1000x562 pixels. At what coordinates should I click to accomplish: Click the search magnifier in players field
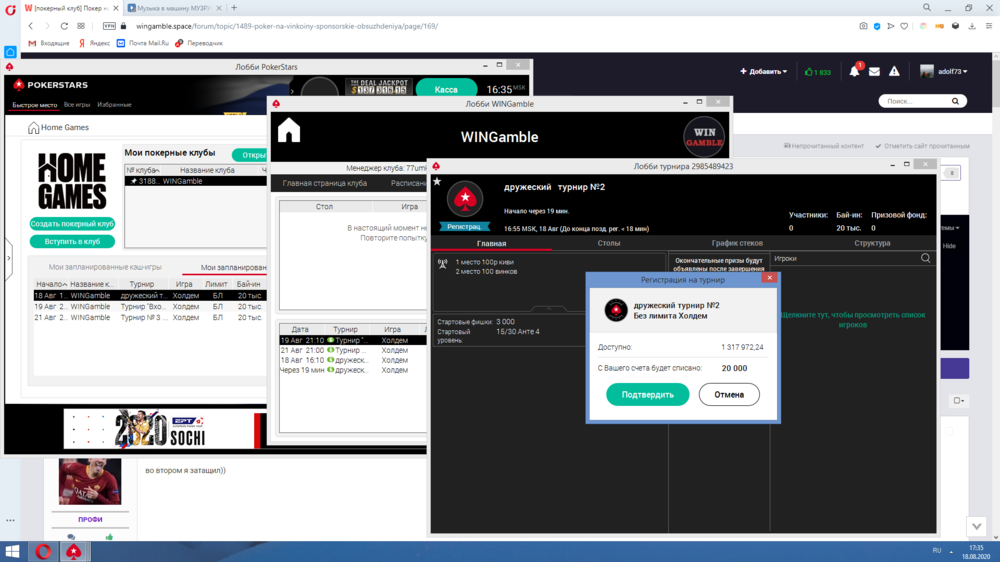coord(925,258)
